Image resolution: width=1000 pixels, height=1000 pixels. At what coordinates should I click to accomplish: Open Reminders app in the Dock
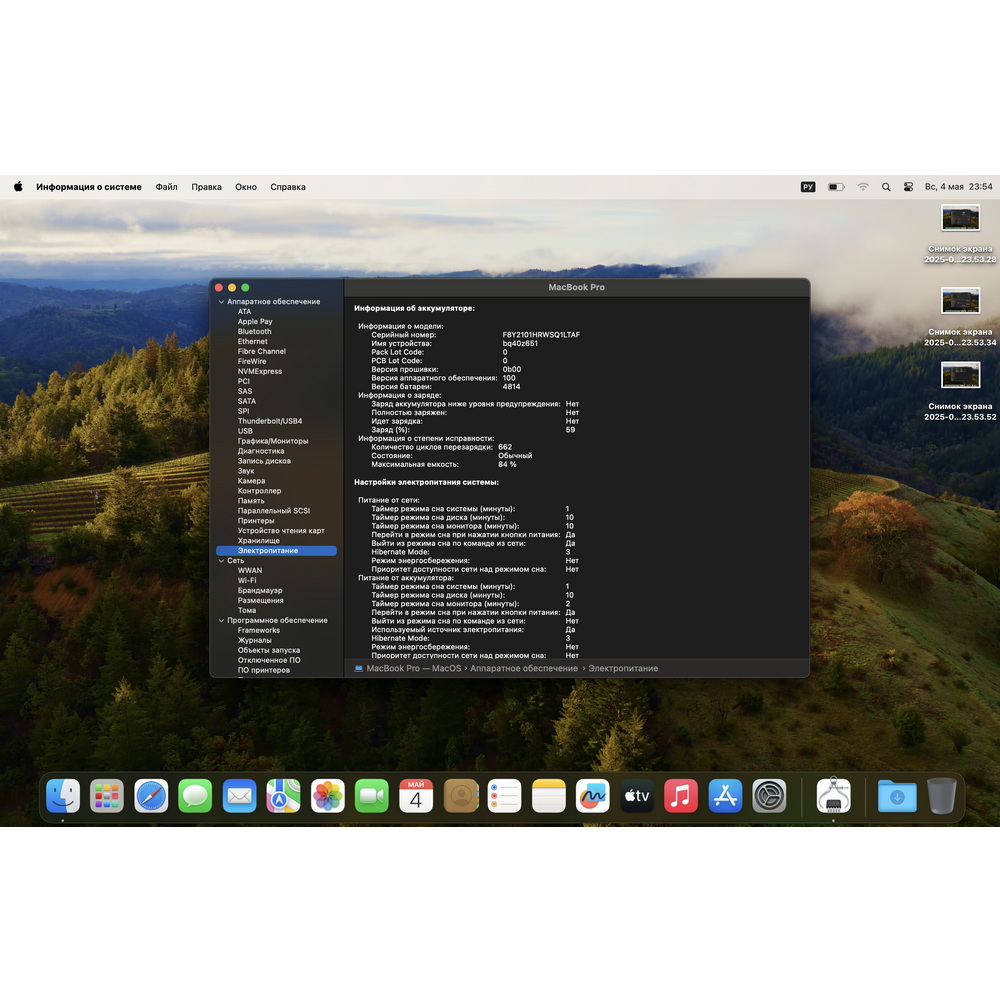tap(504, 796)
